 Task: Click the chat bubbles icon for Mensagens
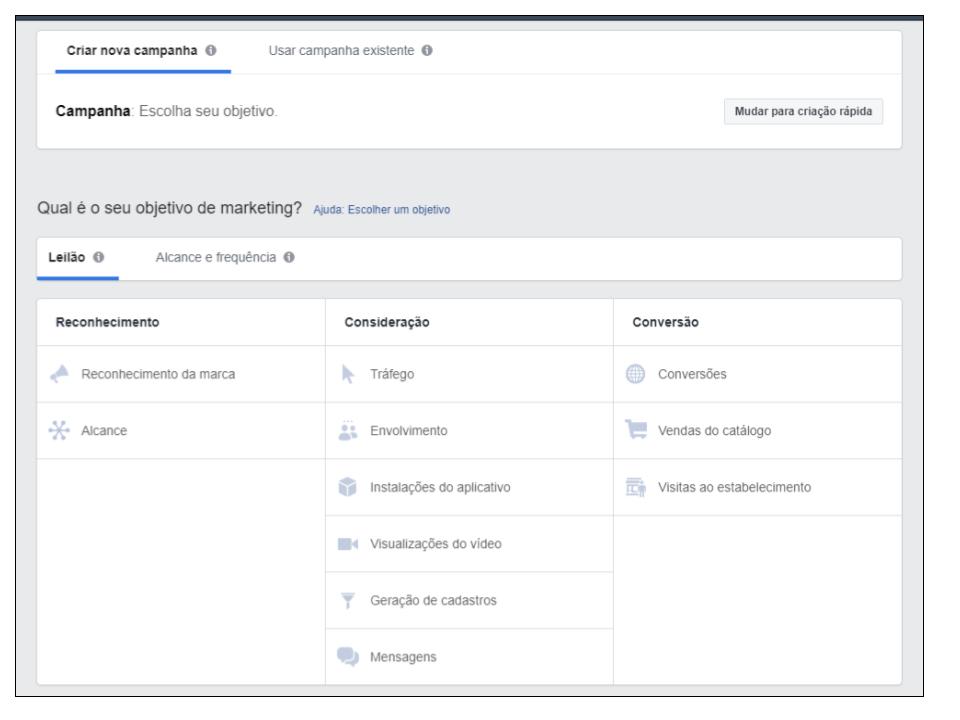348,657
